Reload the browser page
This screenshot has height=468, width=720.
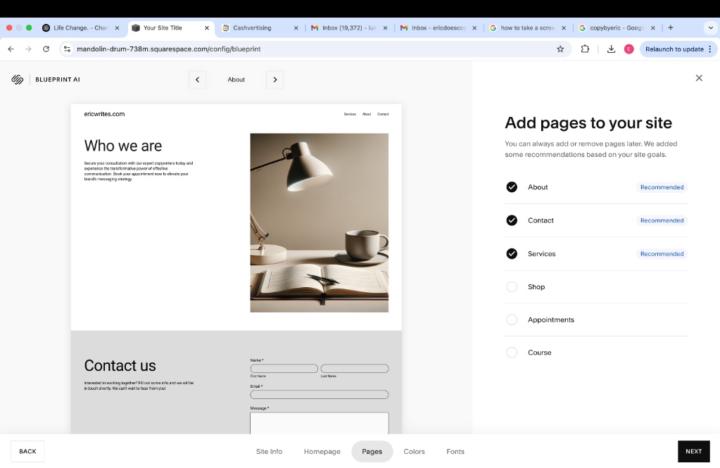click(46, 48)
